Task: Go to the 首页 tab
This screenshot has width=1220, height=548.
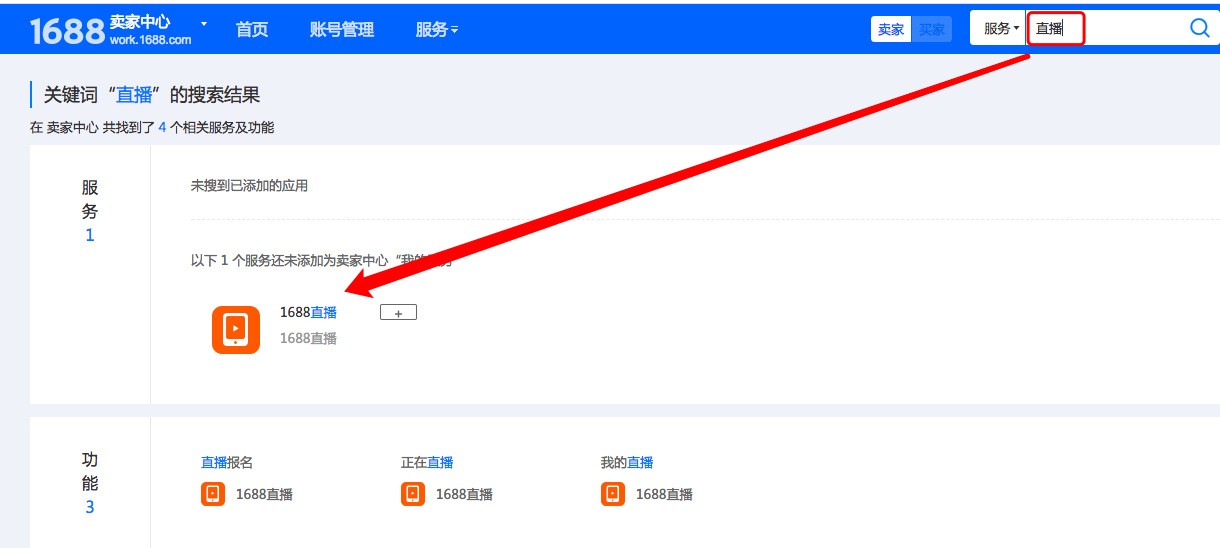Action: coord(252,30)
